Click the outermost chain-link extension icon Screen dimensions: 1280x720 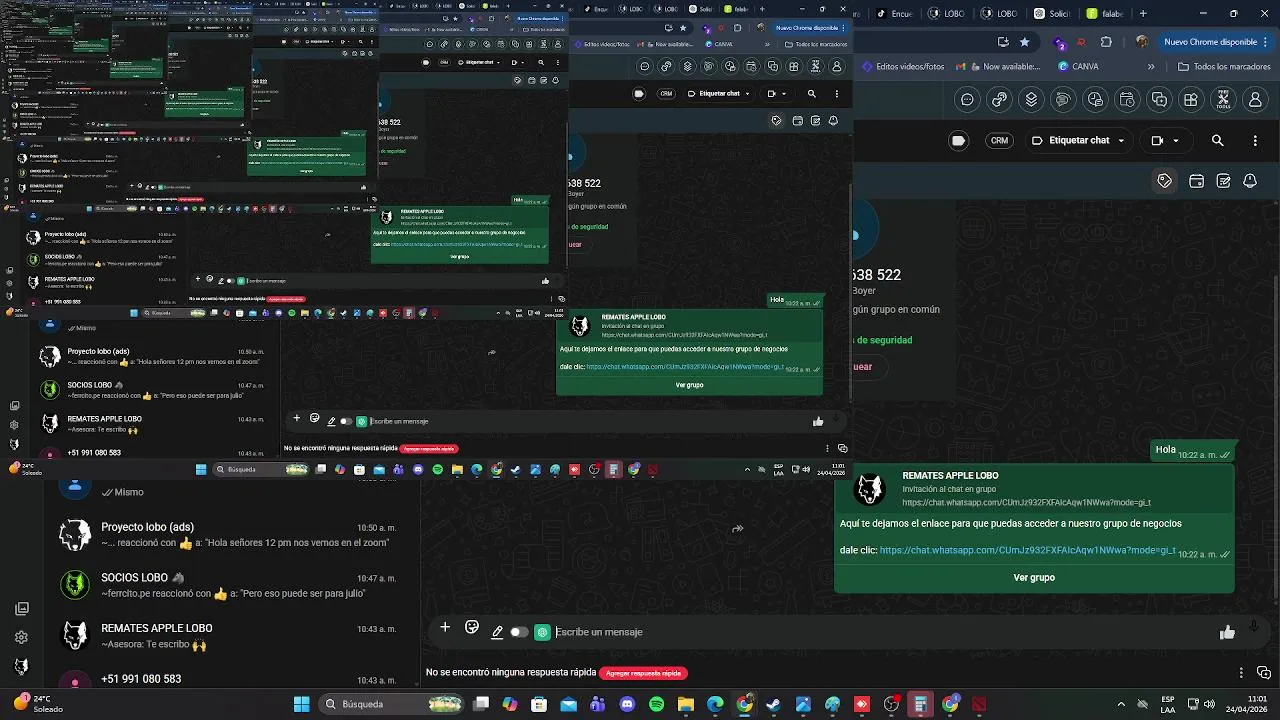pos(999,100)
